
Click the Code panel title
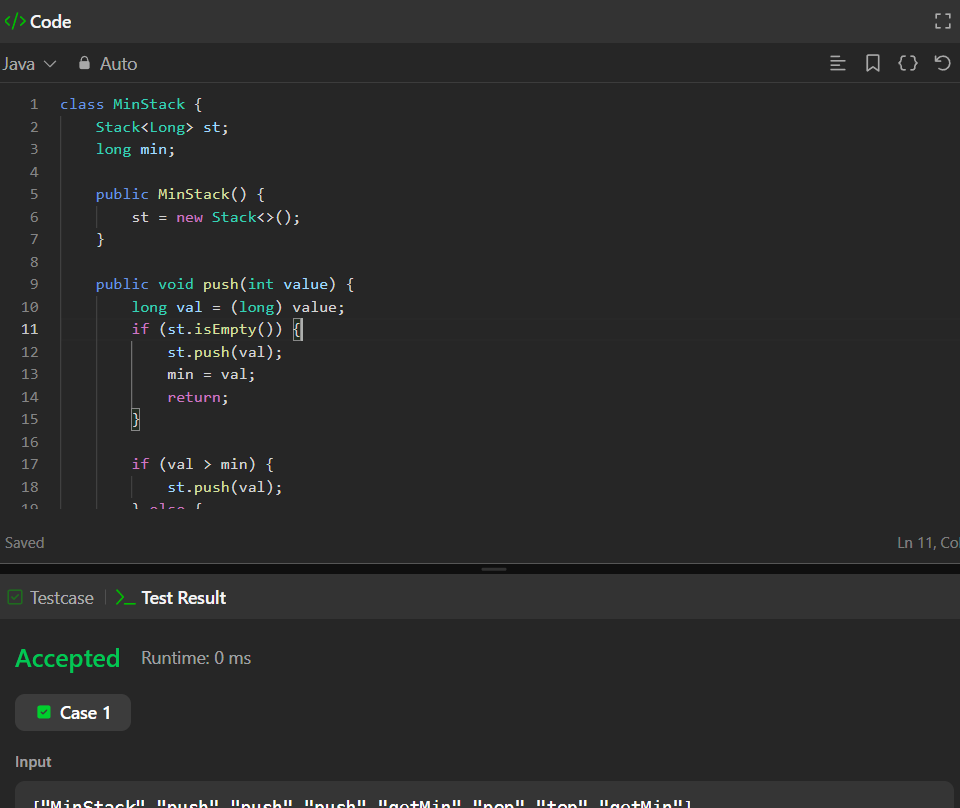coord(51,21)
